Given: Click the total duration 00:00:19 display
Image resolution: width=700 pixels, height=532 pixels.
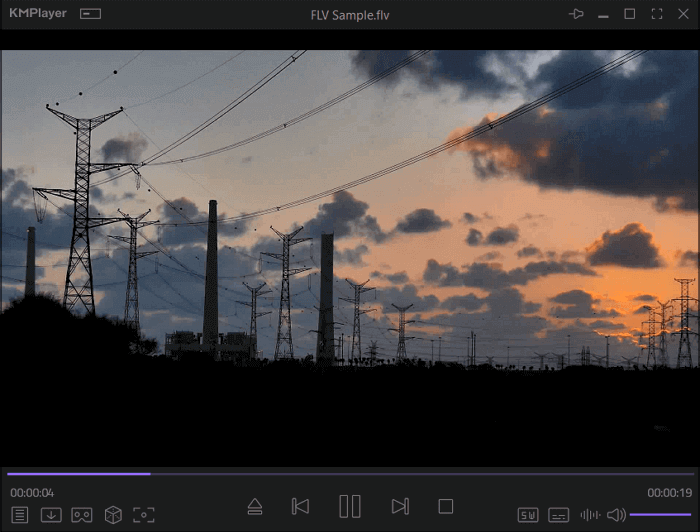Looking at the screenshot, I should (x=669, y=493).
